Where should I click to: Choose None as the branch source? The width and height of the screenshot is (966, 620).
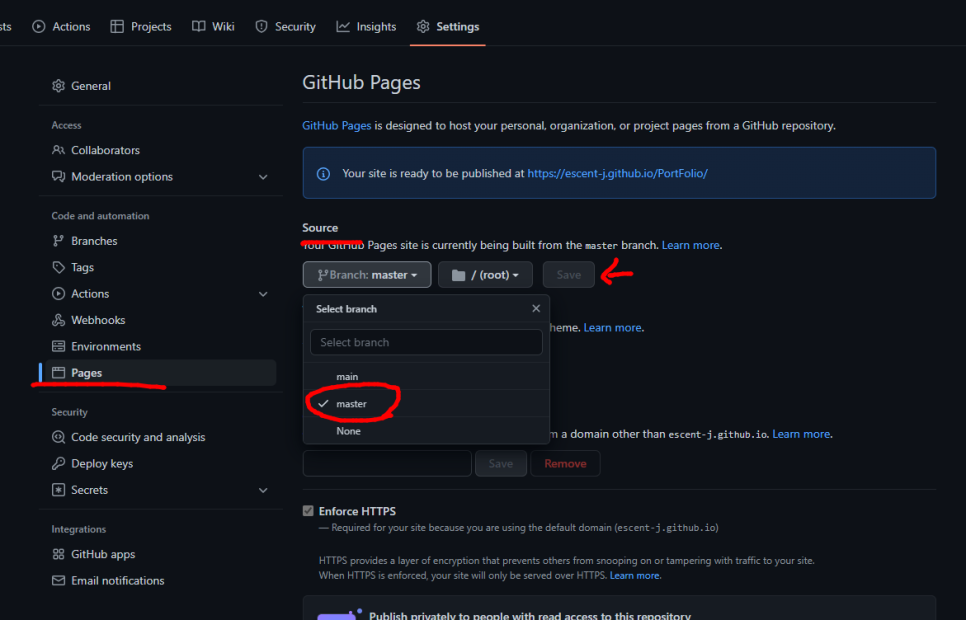(x=426, y=431)
